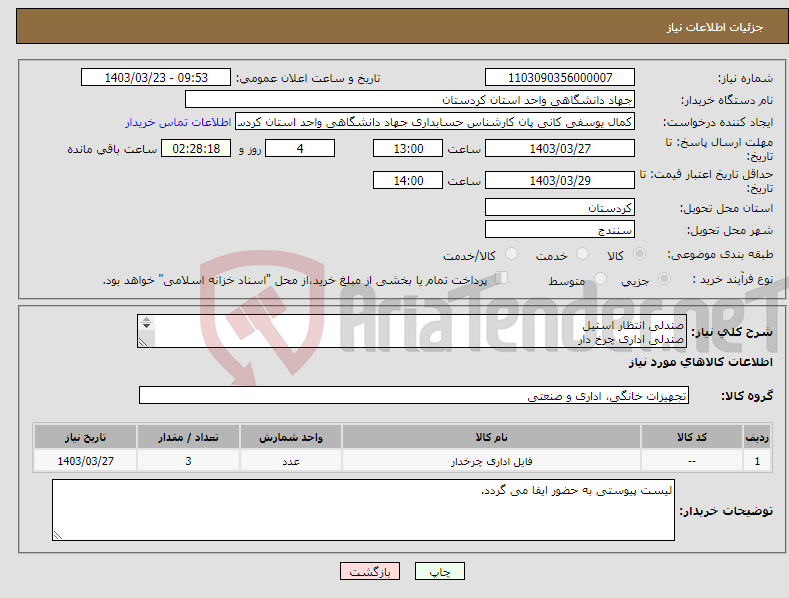Click the شماره نیاز field 1103090356000007

(x=560, y=78)
